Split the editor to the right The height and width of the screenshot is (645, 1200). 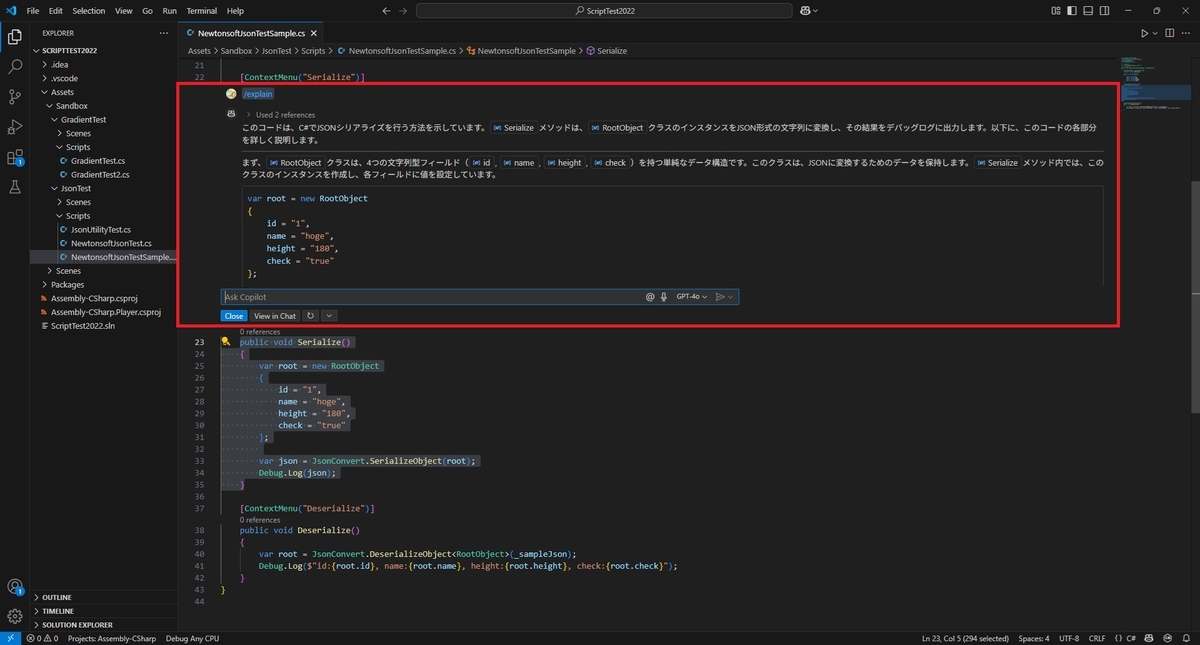(1171, 33)
